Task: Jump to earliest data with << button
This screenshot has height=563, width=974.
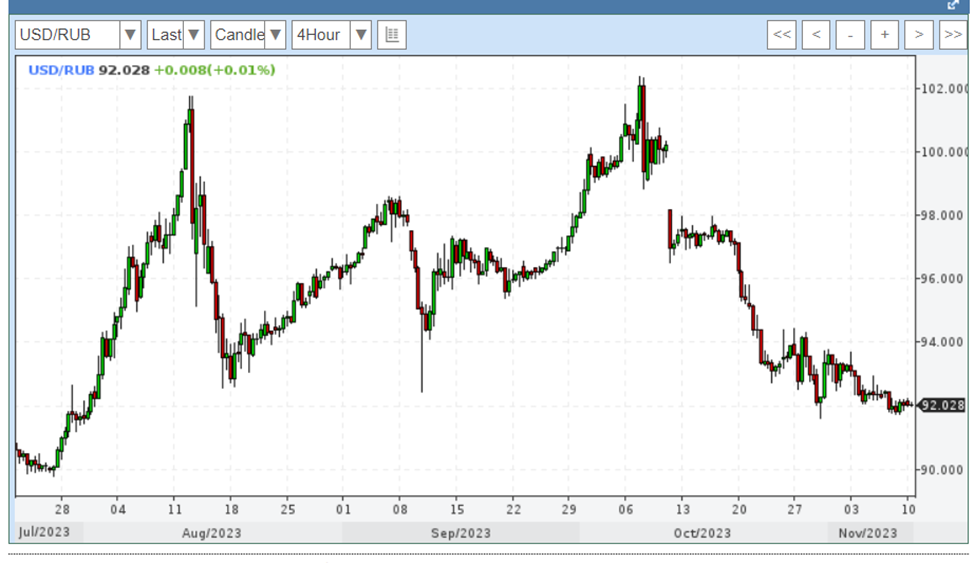Action: pyautogui.click(x=782, y=35)
